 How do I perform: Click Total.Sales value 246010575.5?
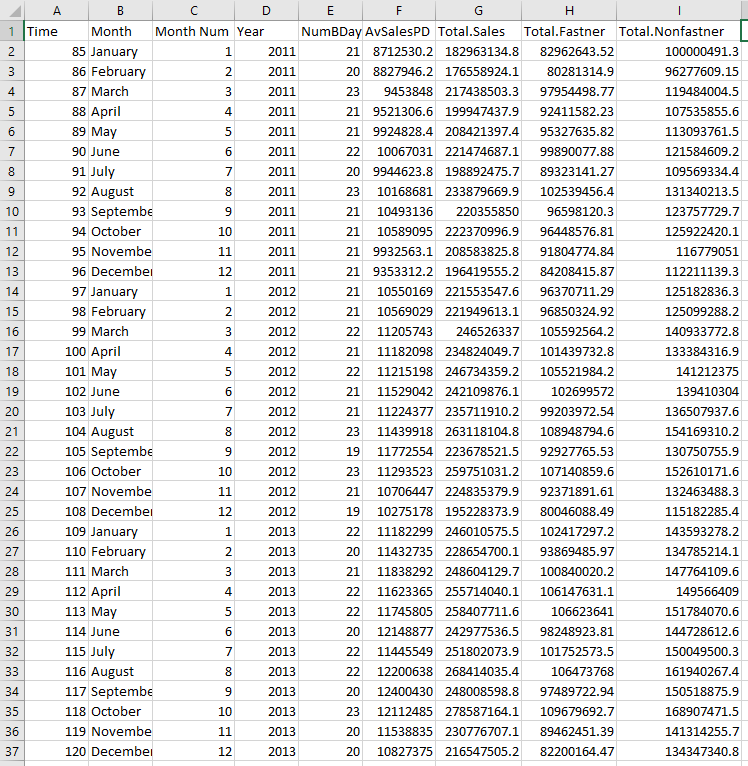[478, 531]
